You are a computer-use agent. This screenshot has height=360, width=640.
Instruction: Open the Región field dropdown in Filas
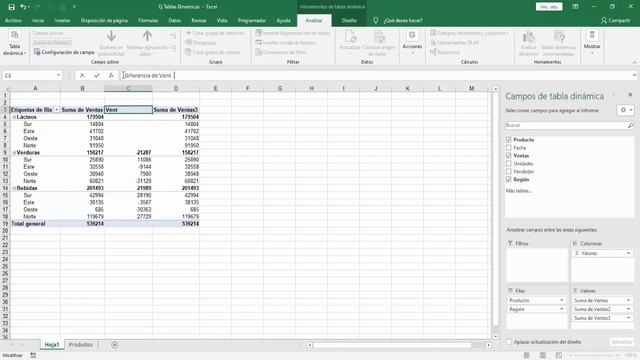pyautogui.click(x=562, y=309)
